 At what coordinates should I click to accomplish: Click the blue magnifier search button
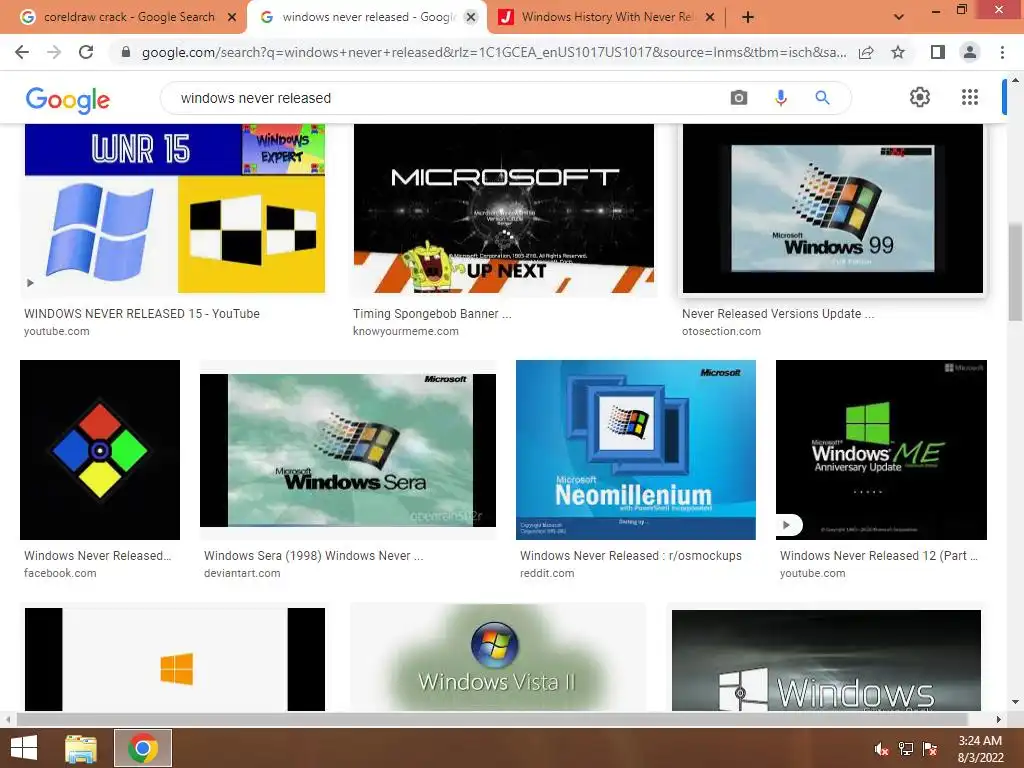tap(822, 98)
